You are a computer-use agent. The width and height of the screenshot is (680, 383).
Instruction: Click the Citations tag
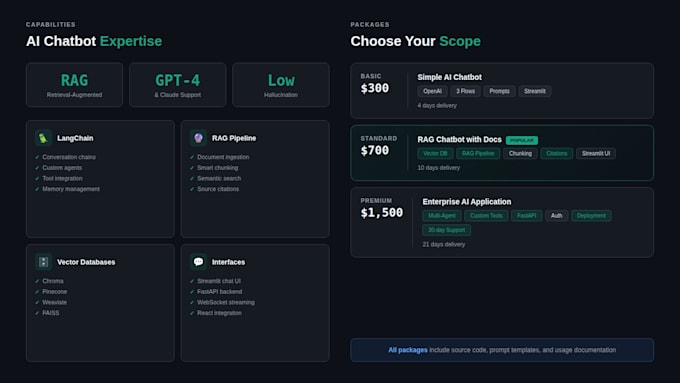(556, 154)
